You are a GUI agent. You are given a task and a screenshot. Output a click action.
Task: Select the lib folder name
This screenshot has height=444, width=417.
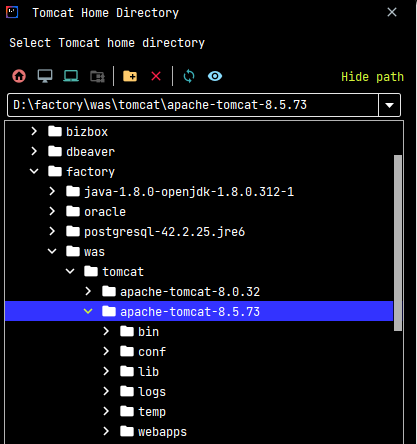(148, 372)
